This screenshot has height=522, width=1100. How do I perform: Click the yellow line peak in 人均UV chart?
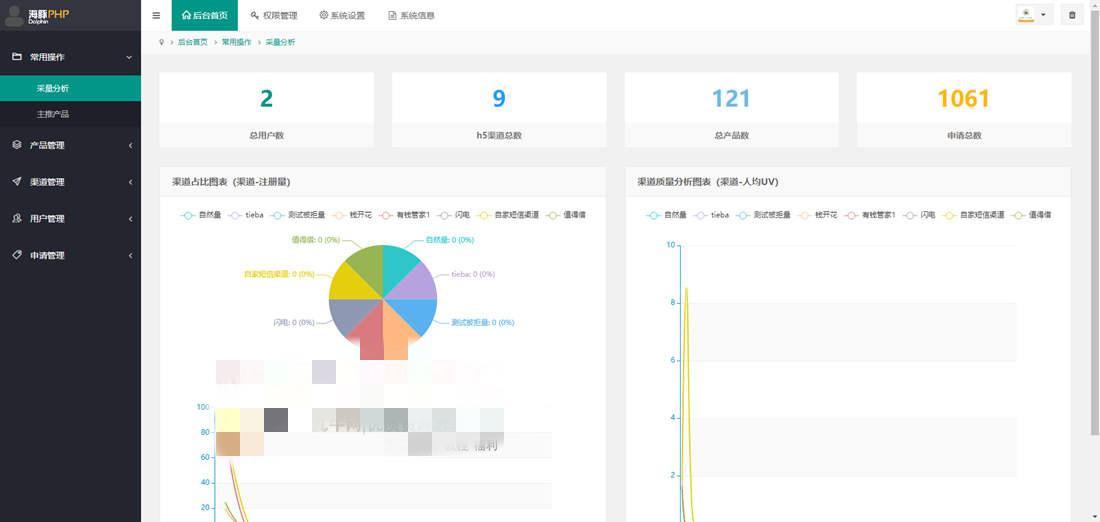tap(686, 289)
